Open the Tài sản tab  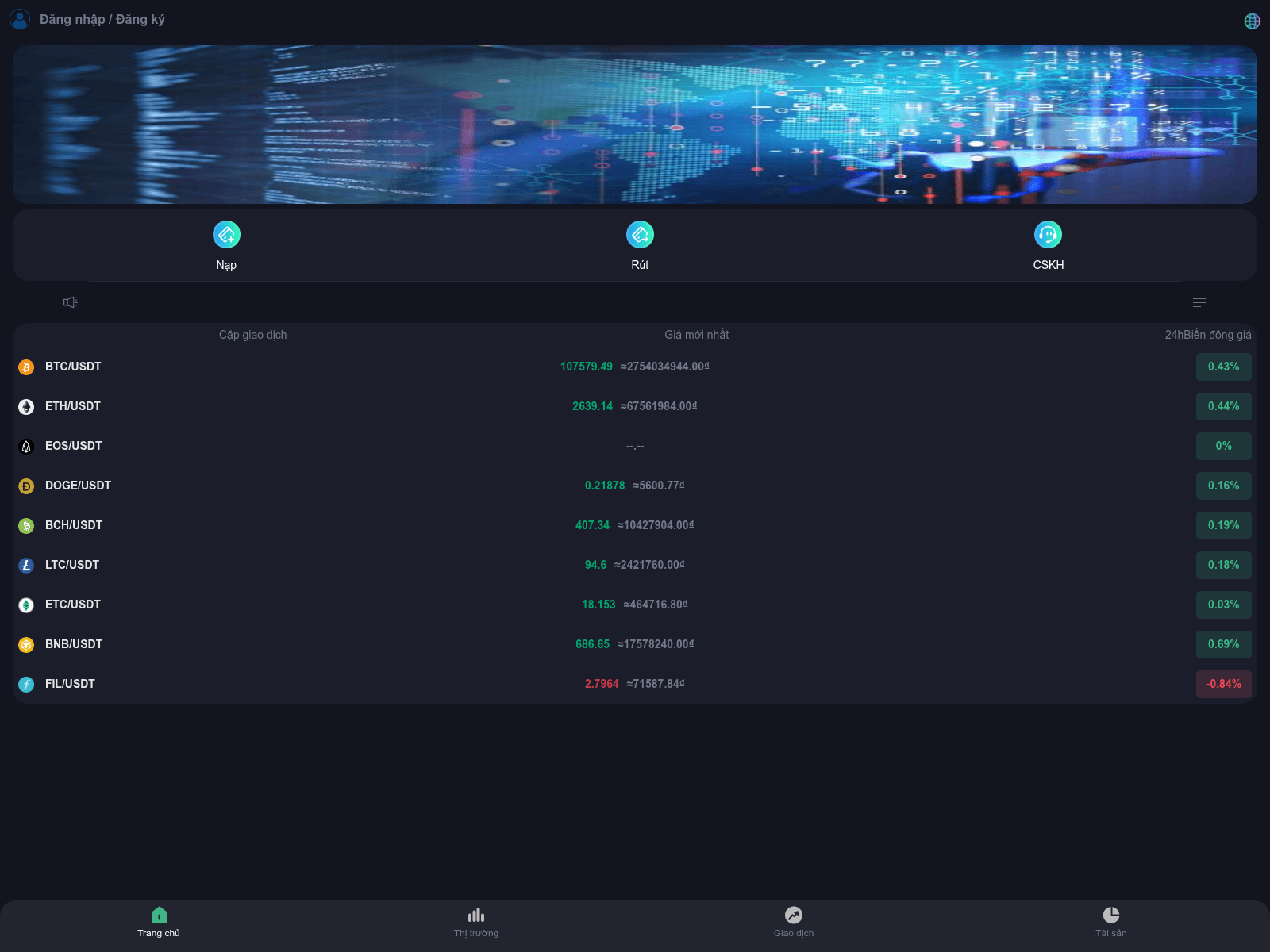(x=1110, y=922)
